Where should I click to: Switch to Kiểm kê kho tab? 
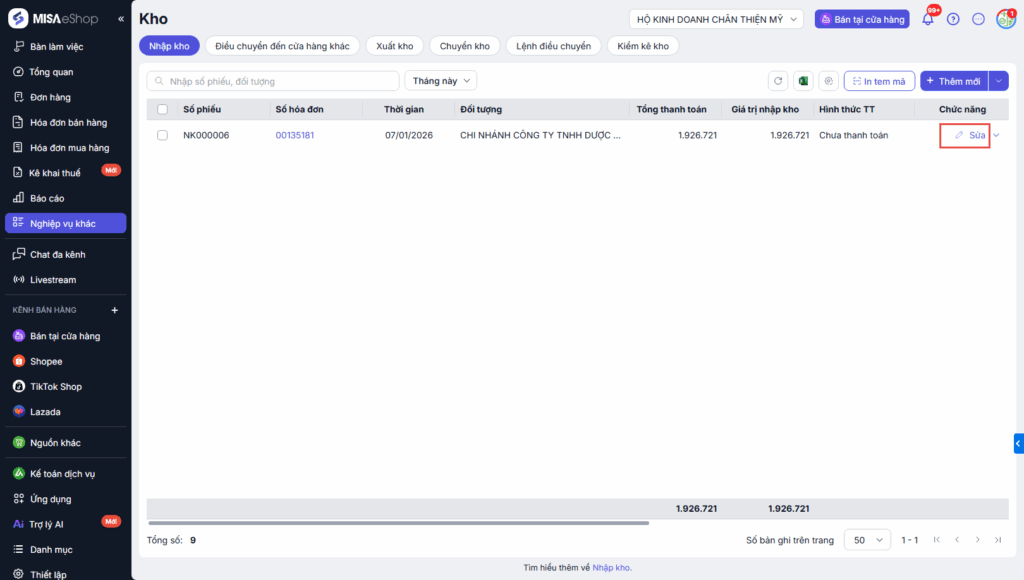pos(643,46)
